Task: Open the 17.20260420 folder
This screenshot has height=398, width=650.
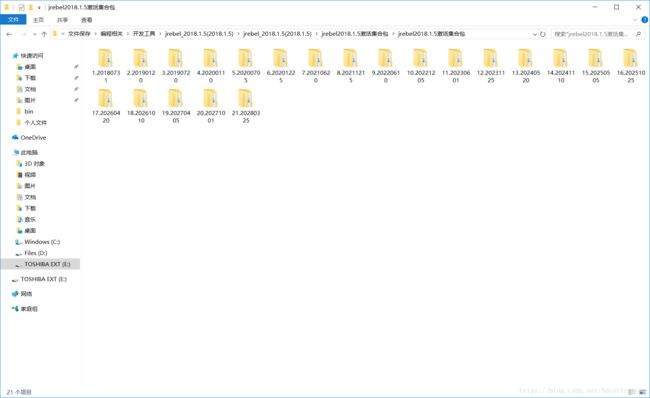Action: 106,106
